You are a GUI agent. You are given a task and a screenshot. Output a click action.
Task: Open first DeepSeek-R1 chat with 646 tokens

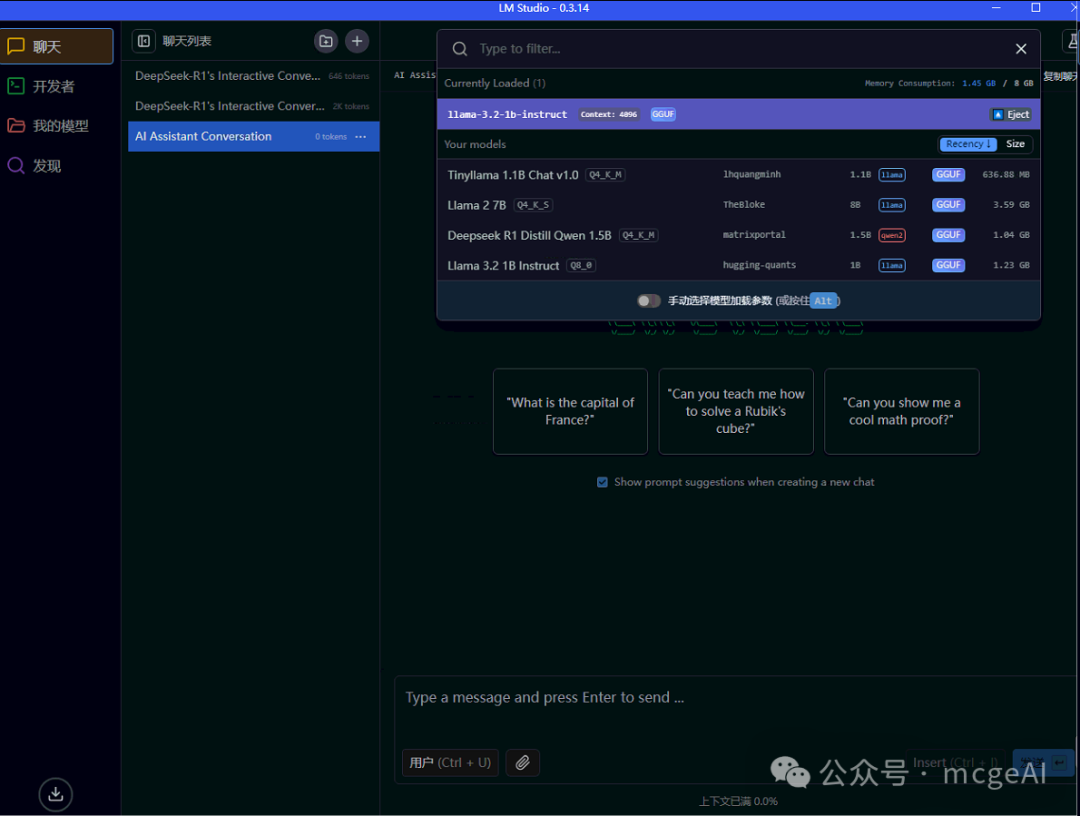tap(253, 76)
